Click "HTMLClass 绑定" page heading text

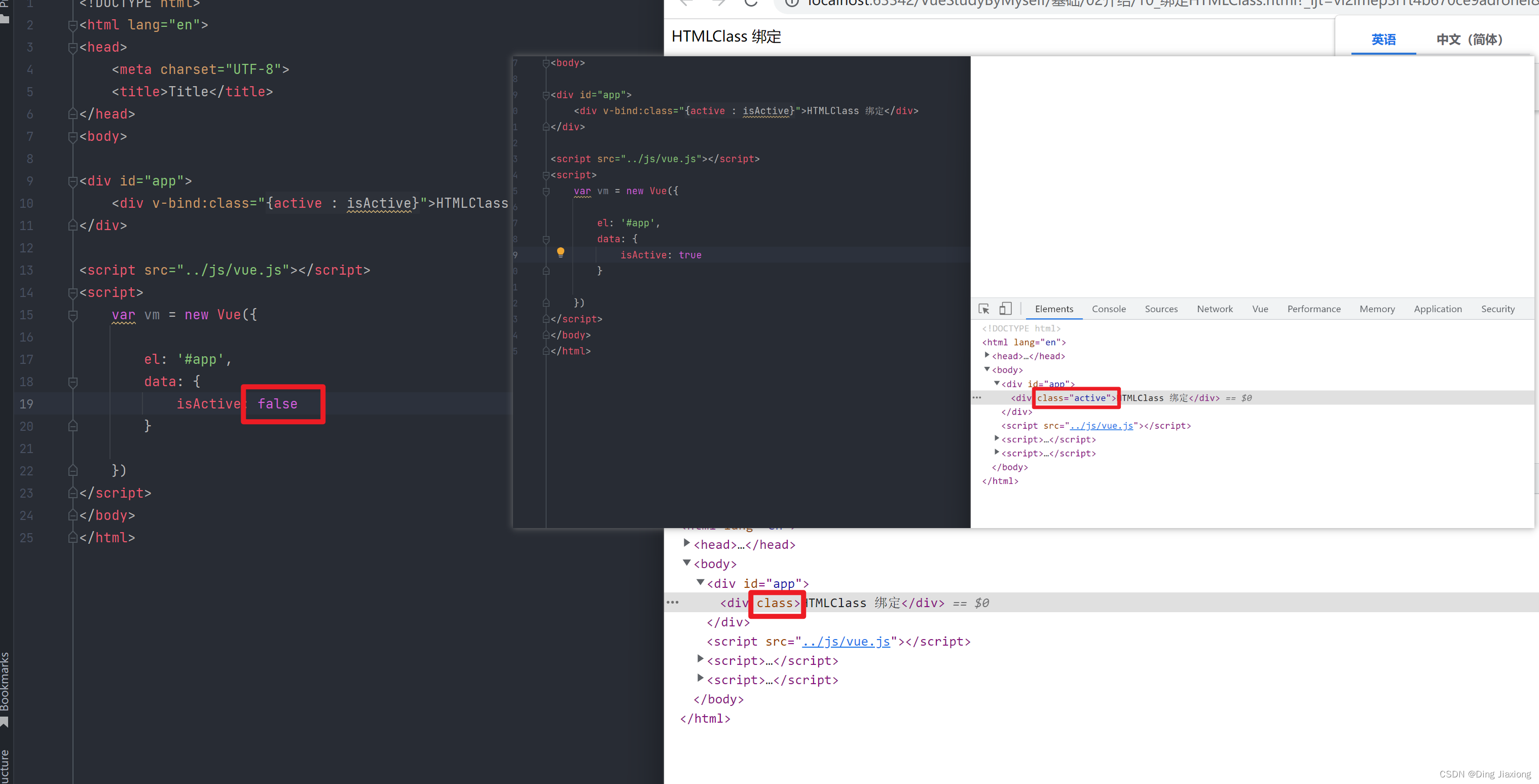(726, 36)
